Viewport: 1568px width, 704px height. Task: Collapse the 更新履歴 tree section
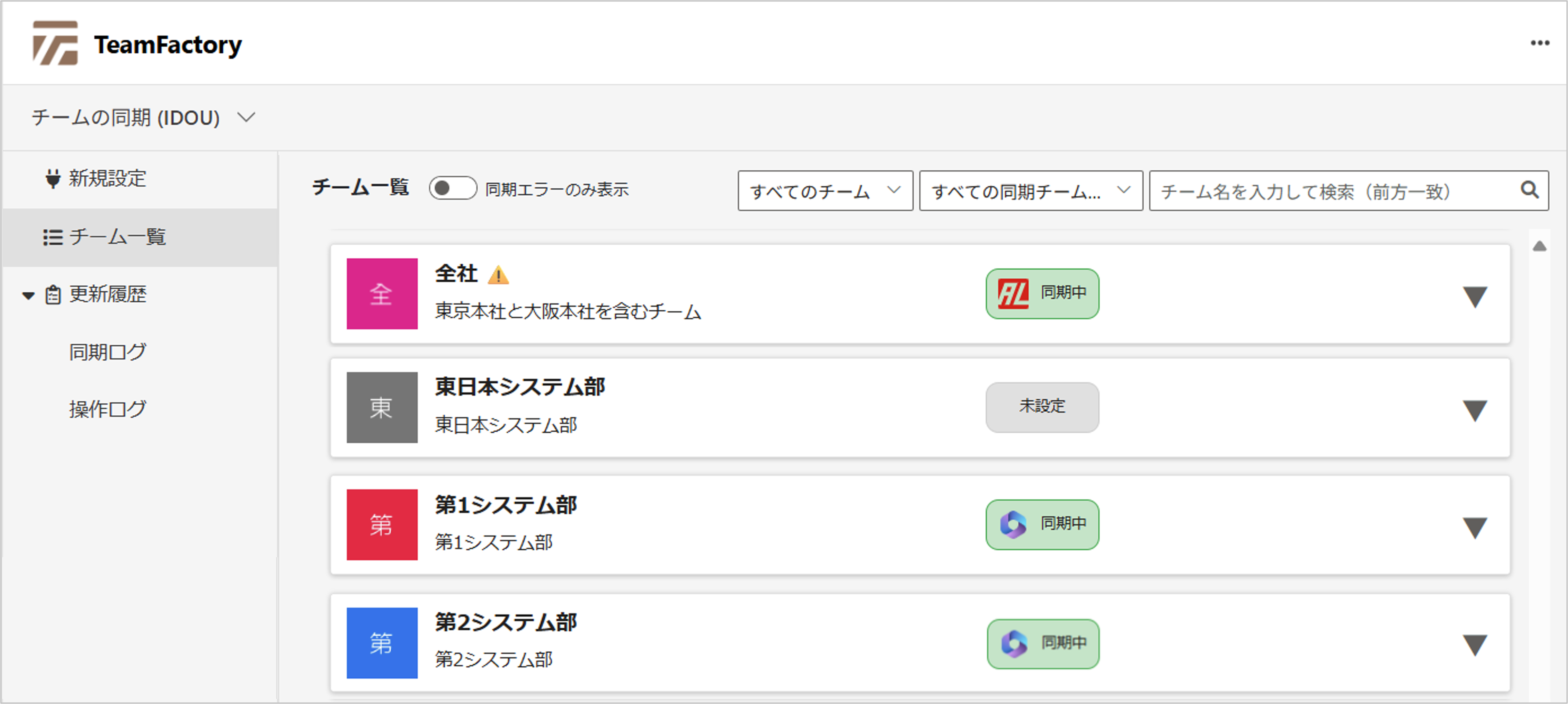(x=28, y=296)
